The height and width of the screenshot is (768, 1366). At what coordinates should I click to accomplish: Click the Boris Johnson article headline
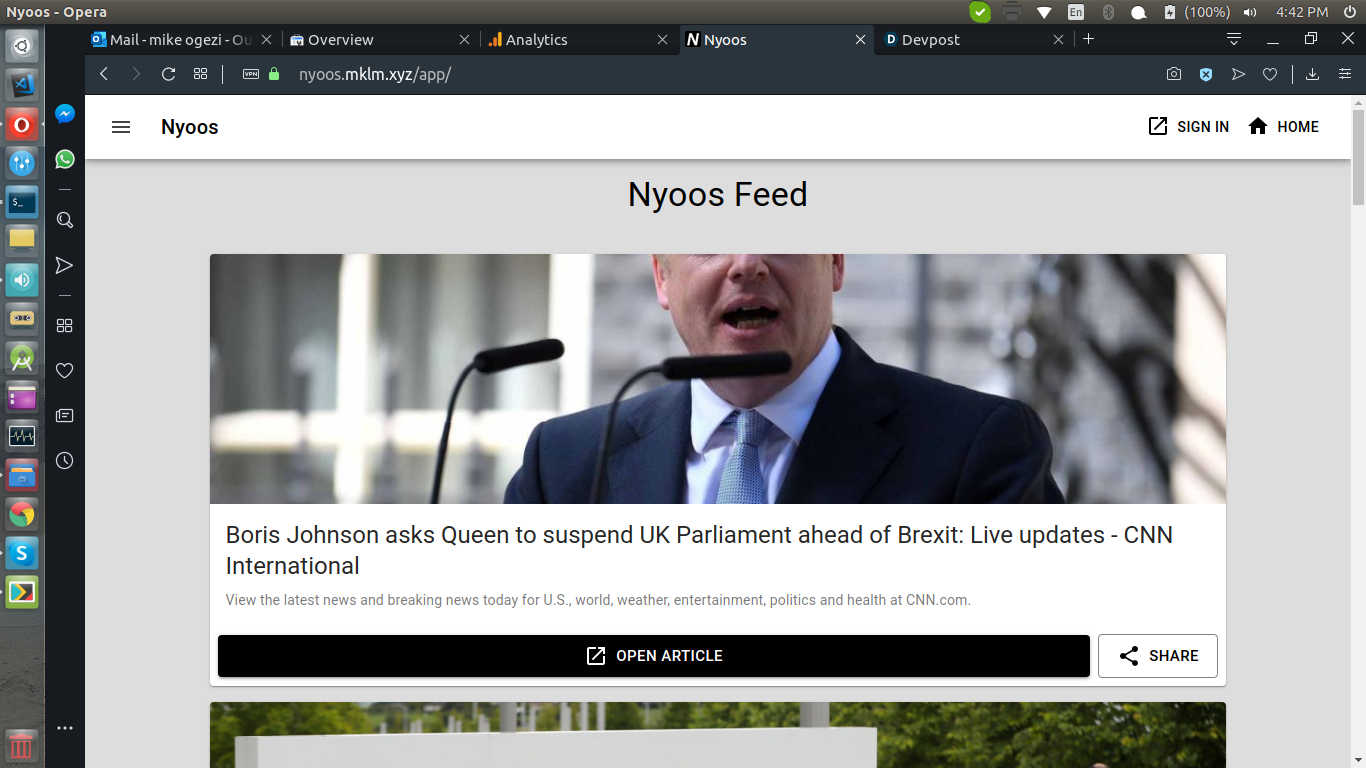pos(699,550)
